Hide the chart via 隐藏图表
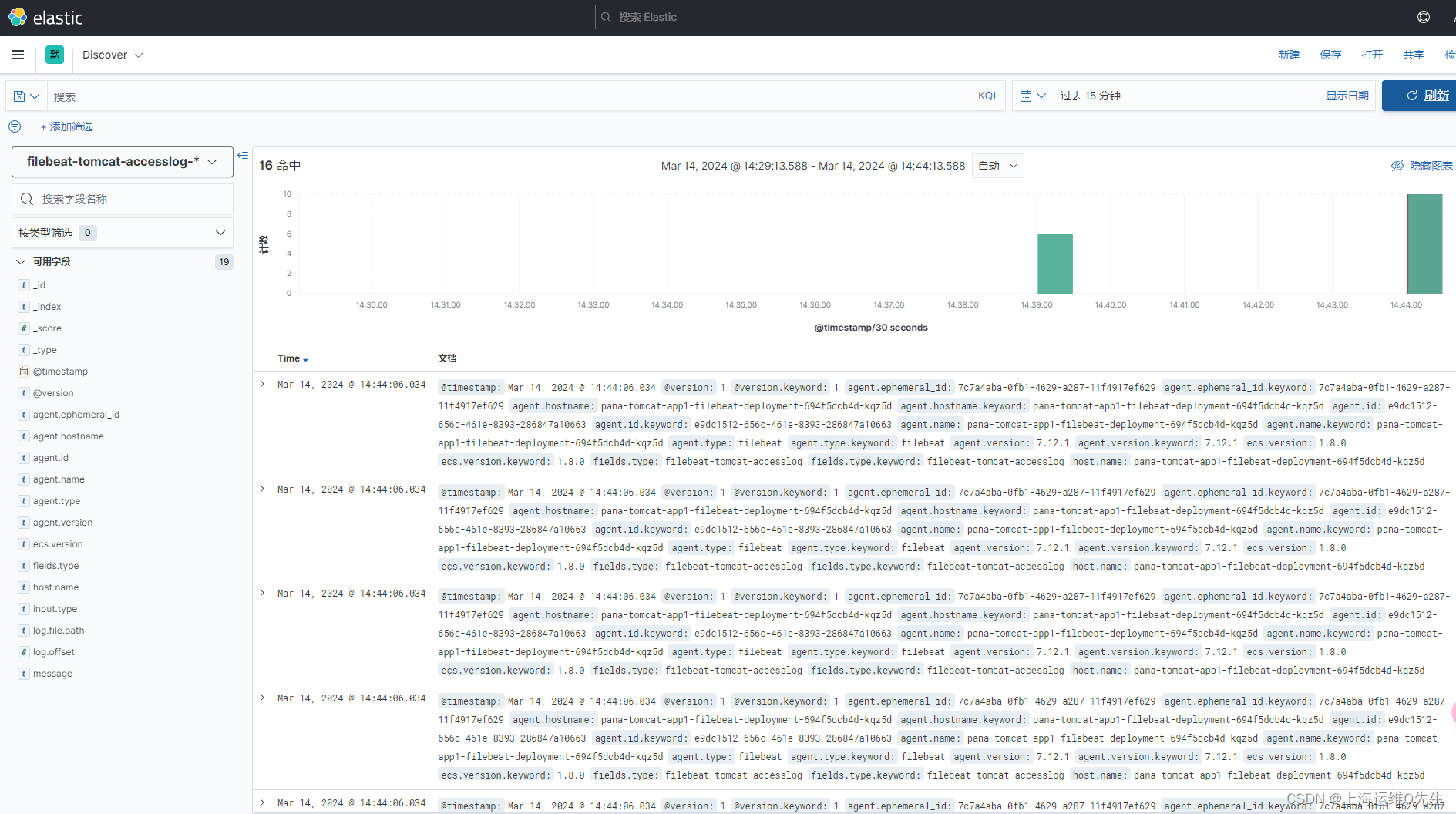Image resolution: width=1456 pixels, height=814 pixels. (1423, 166)
